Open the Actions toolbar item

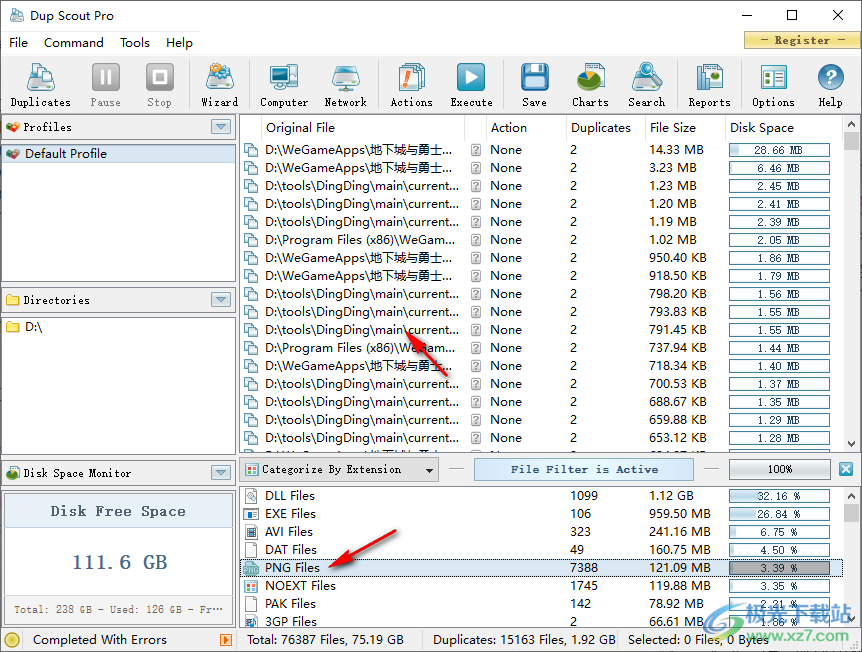[411, 85]
